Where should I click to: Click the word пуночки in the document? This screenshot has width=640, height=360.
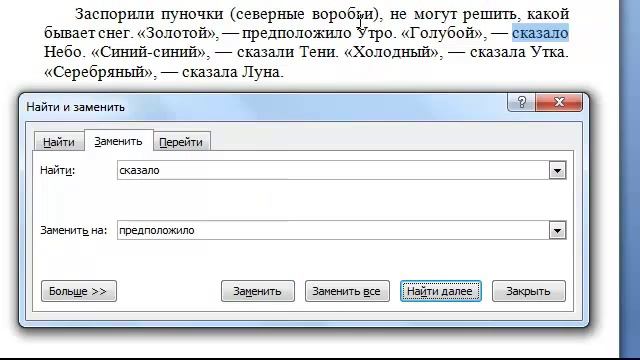192,14
